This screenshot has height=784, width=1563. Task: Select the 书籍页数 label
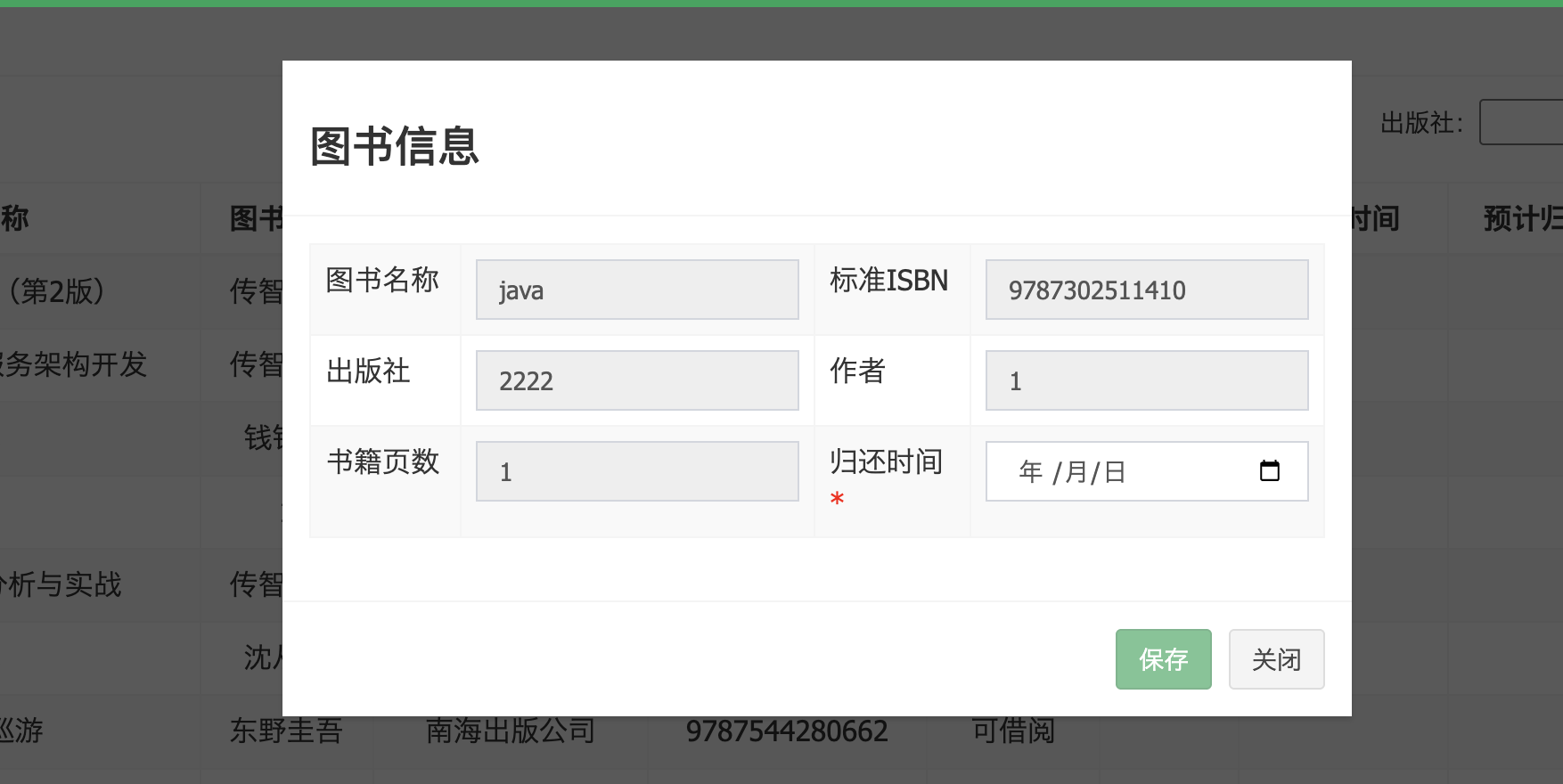(382, 461)
